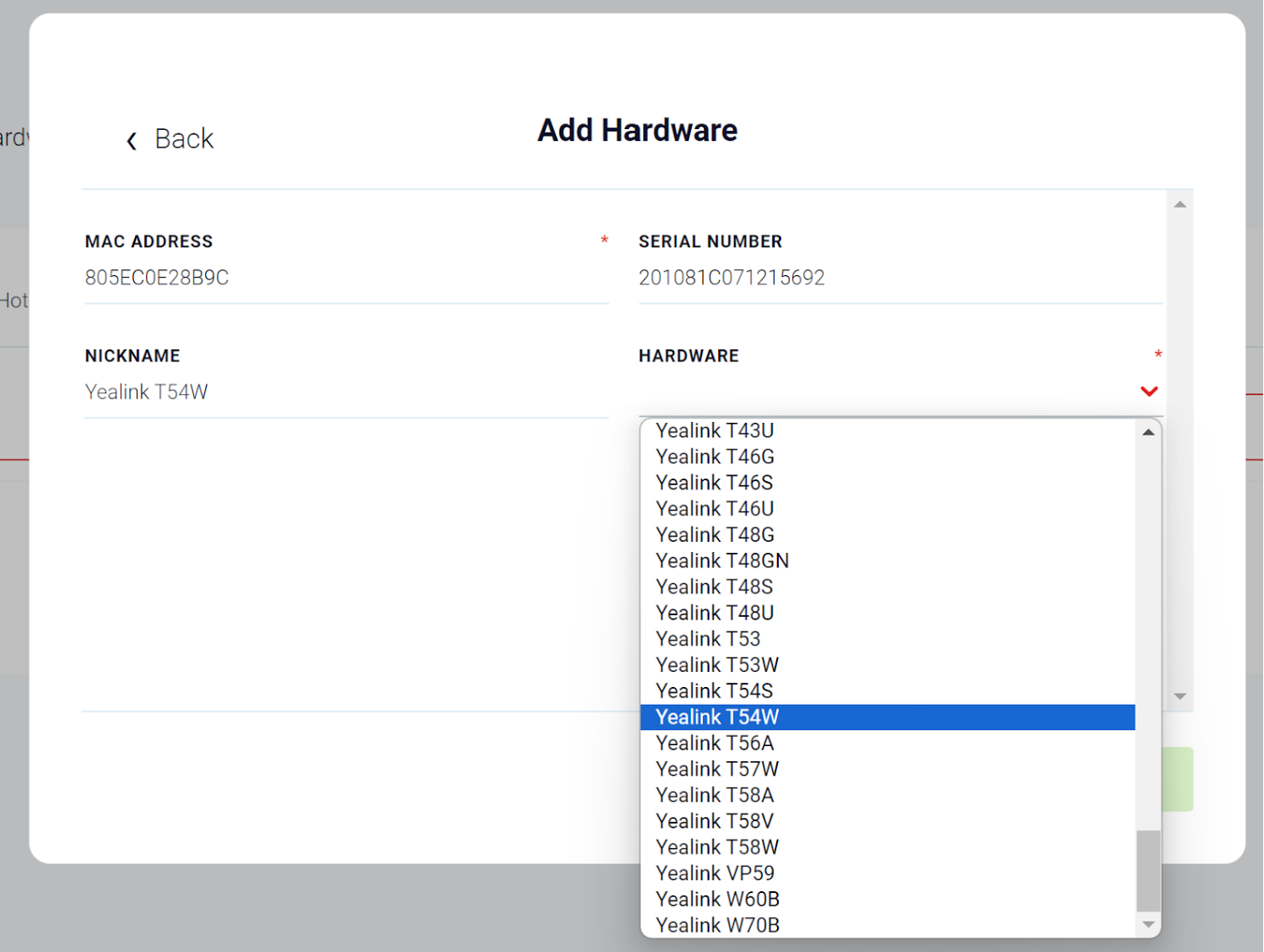
Task: Click the green button behind the dropdown
Action: click(1178, 779)
